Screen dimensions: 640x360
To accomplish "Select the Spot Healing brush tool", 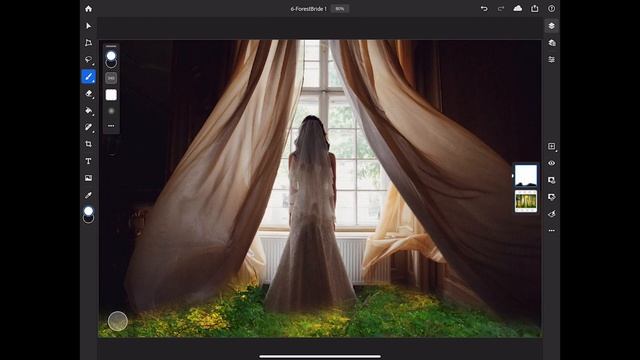I will coord(89,127).
